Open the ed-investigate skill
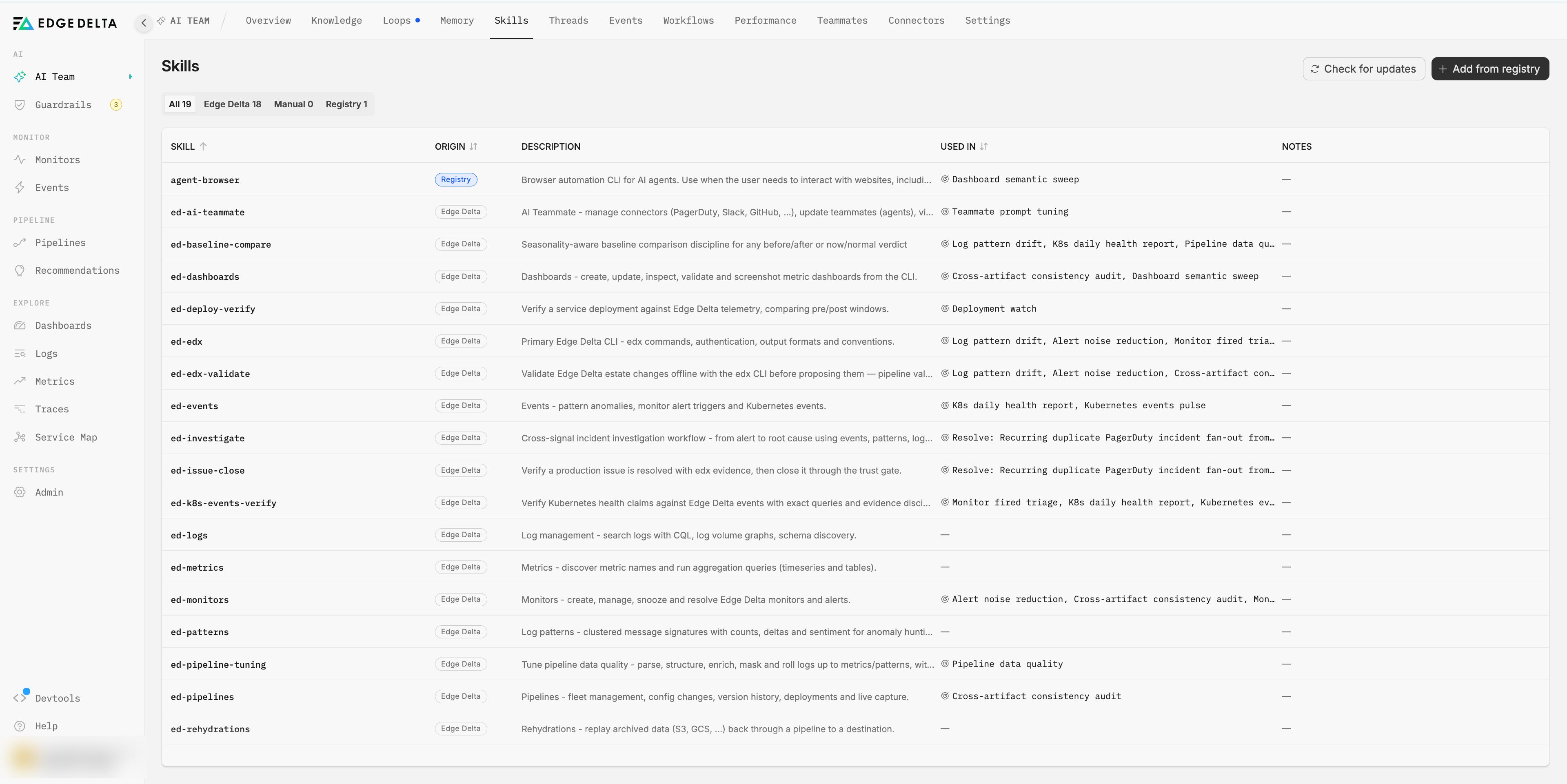The width and height of the screenshot is (1567, 784). (x=207, y=438)
